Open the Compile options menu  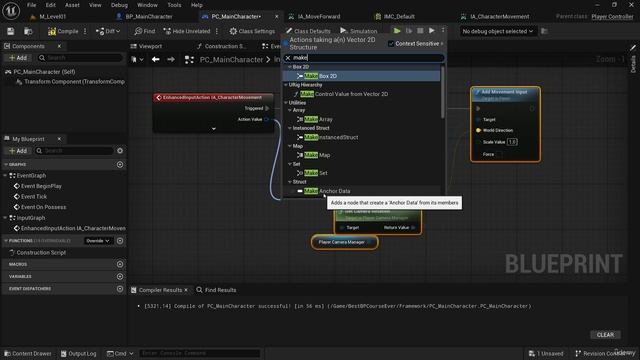[x=85, y=31]
